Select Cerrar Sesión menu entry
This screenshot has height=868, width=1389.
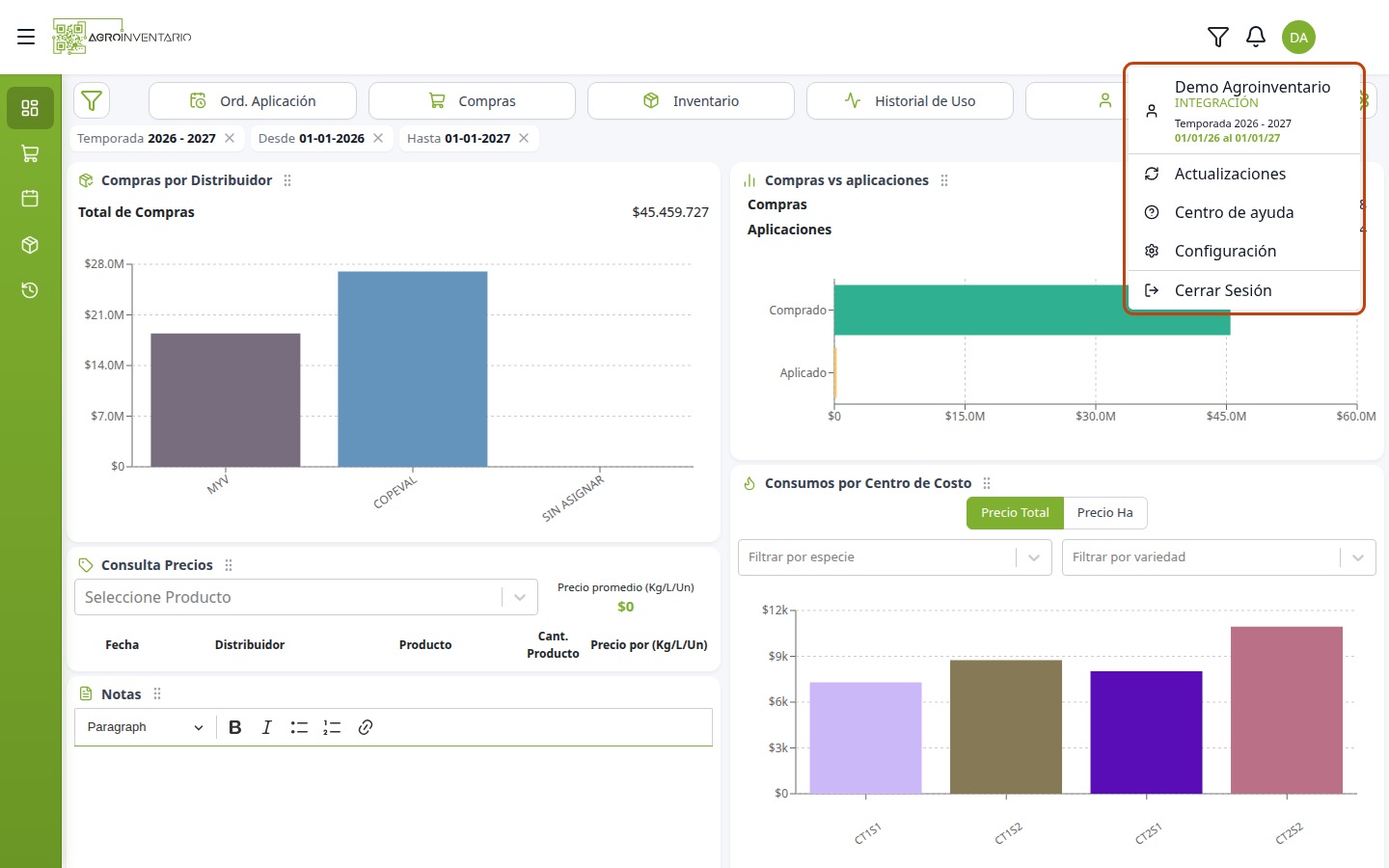1244,290
